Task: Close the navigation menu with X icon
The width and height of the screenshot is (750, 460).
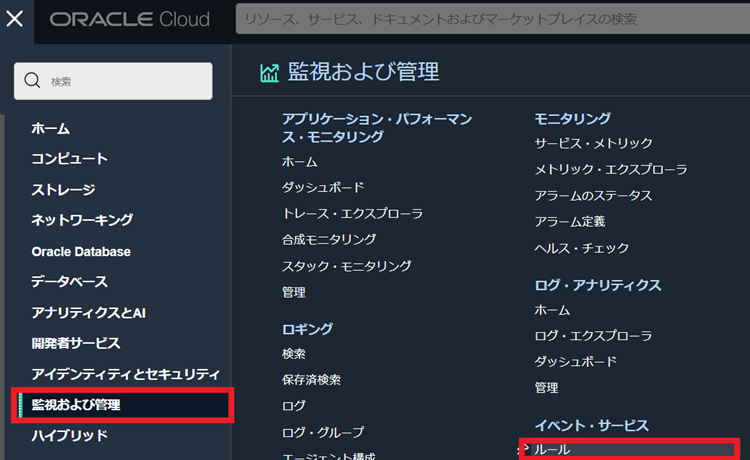Action: (16, 19)
